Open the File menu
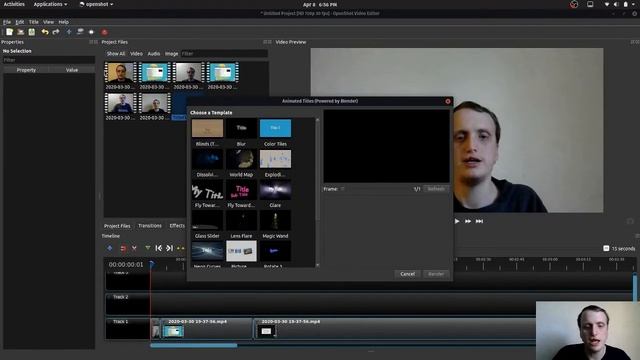 tap(7, 22)
